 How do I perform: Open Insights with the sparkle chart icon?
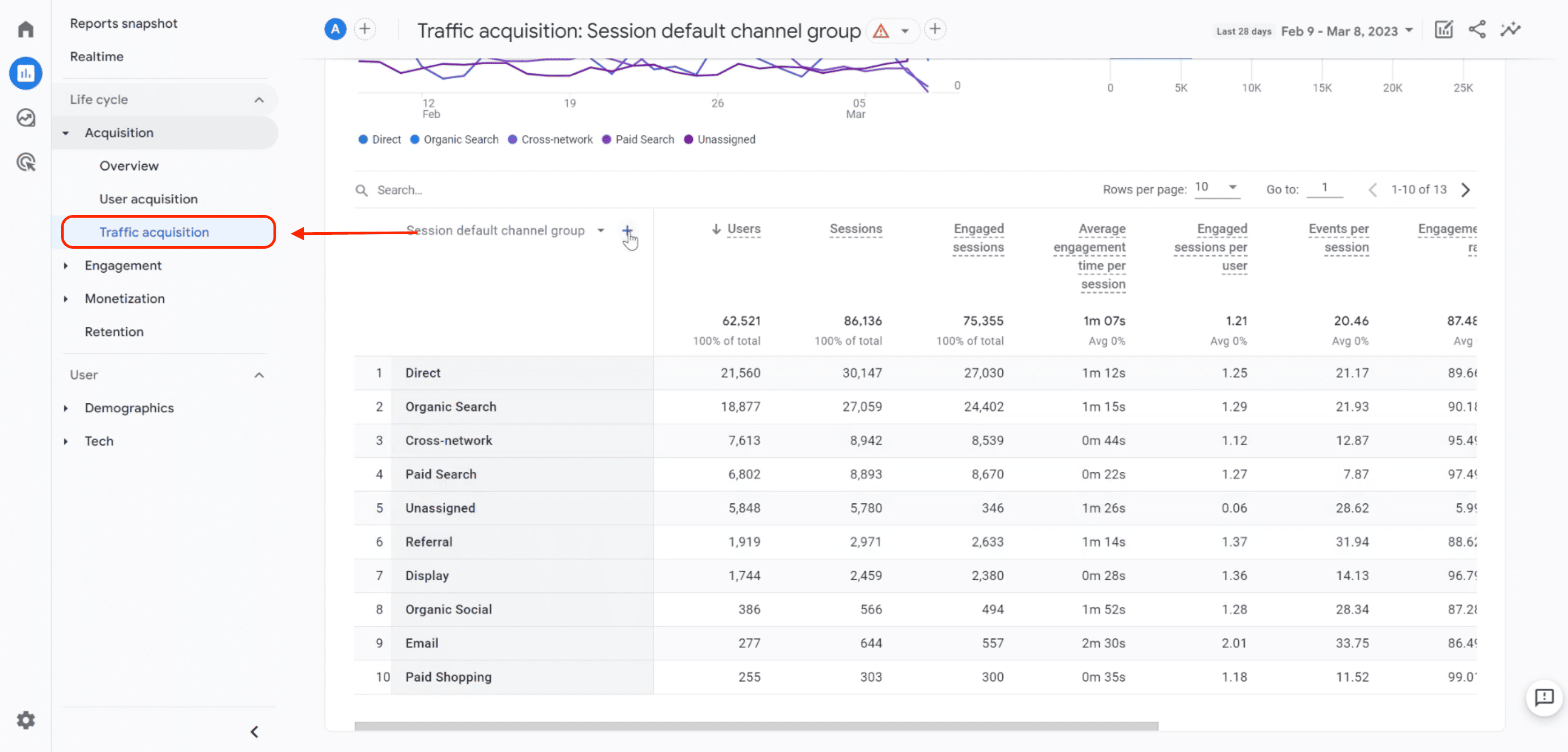tap(1511, 28)
